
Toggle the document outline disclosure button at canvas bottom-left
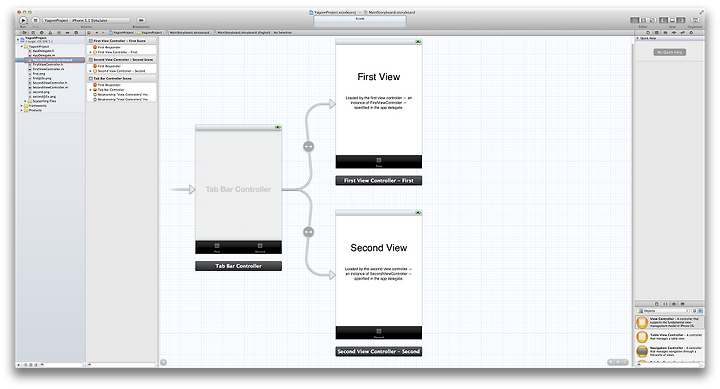point(163,362)
